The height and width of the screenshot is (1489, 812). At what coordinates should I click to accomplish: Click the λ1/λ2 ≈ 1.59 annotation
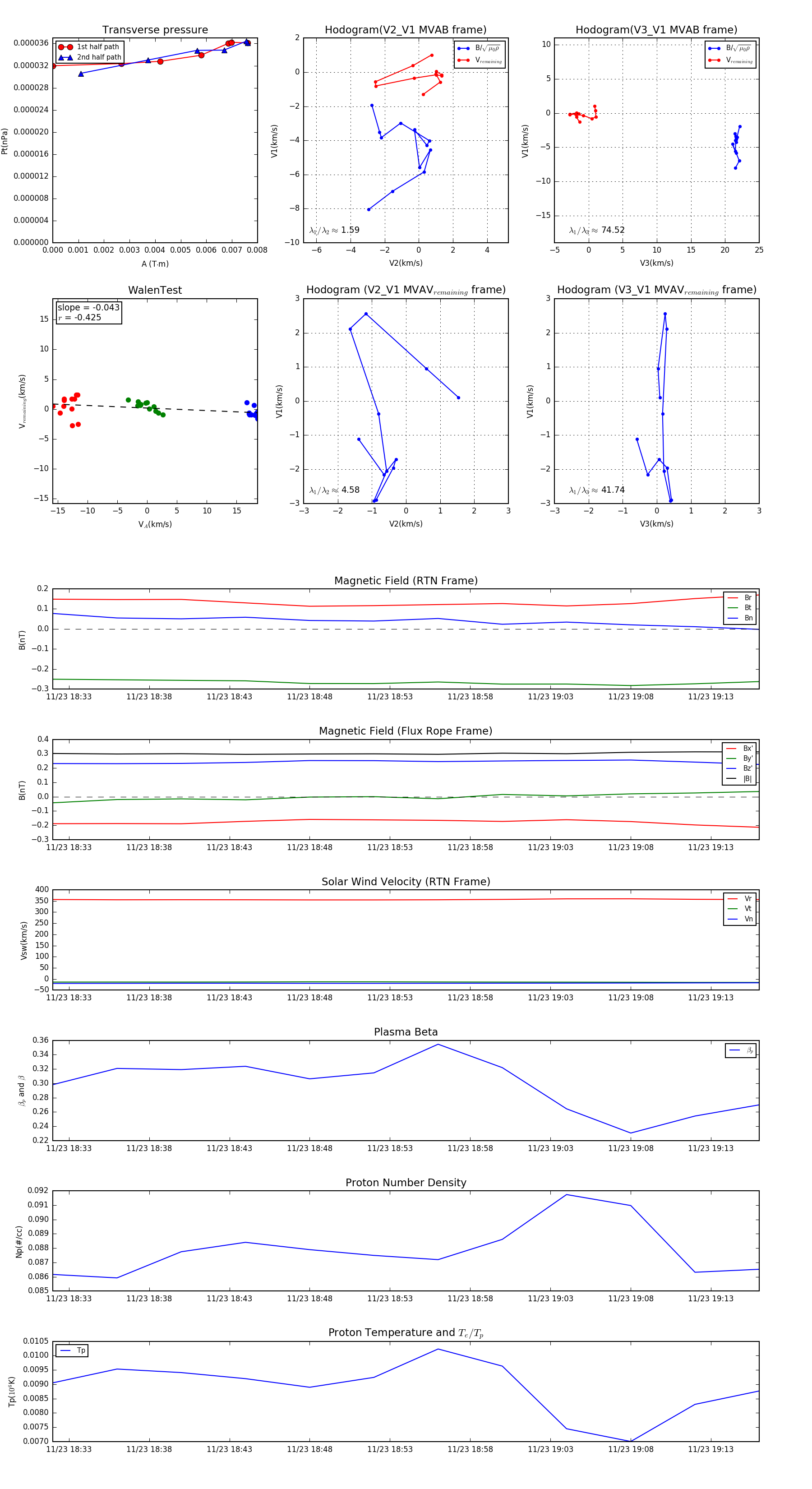click(335, 230)
